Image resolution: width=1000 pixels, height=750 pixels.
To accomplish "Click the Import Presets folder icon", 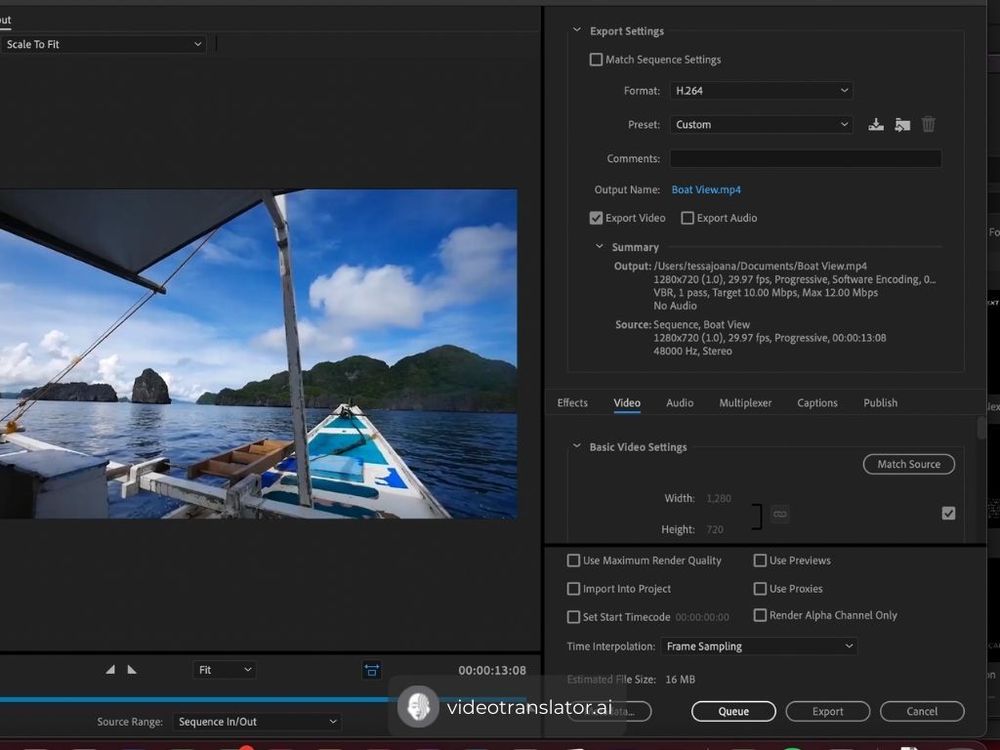I will [902, 125].
